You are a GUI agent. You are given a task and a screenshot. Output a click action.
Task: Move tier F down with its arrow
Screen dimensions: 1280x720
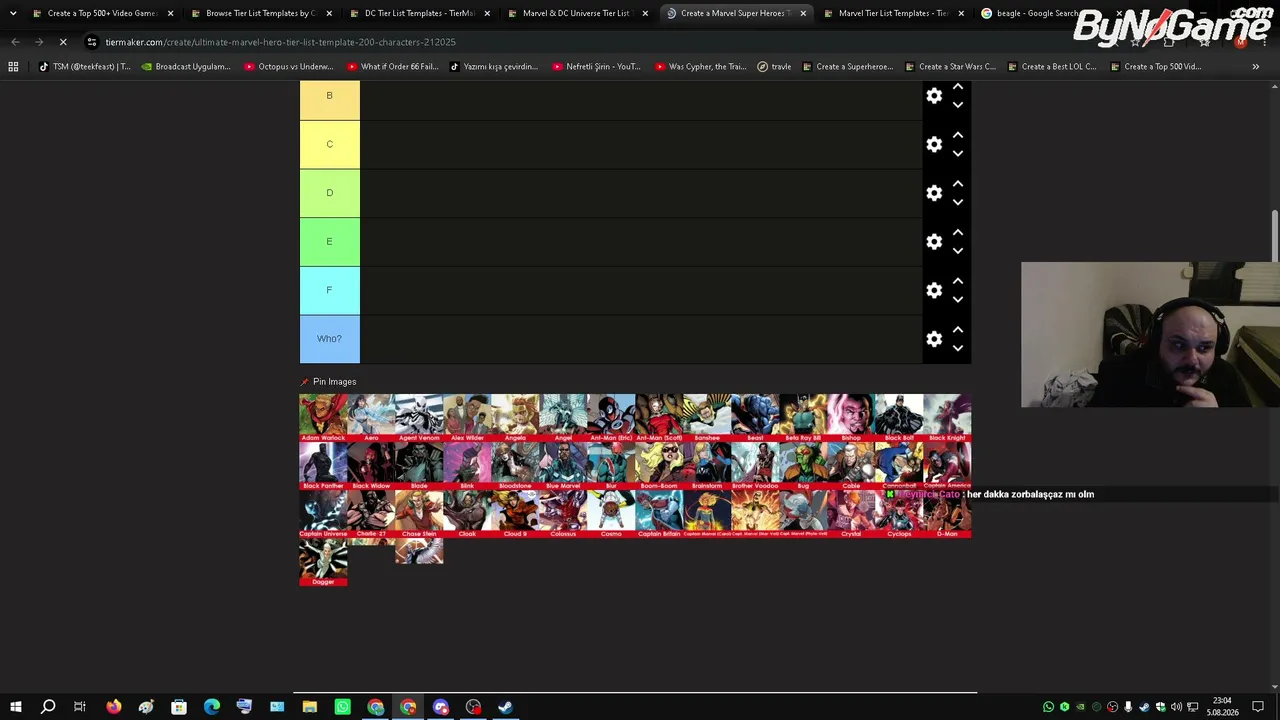958,300
